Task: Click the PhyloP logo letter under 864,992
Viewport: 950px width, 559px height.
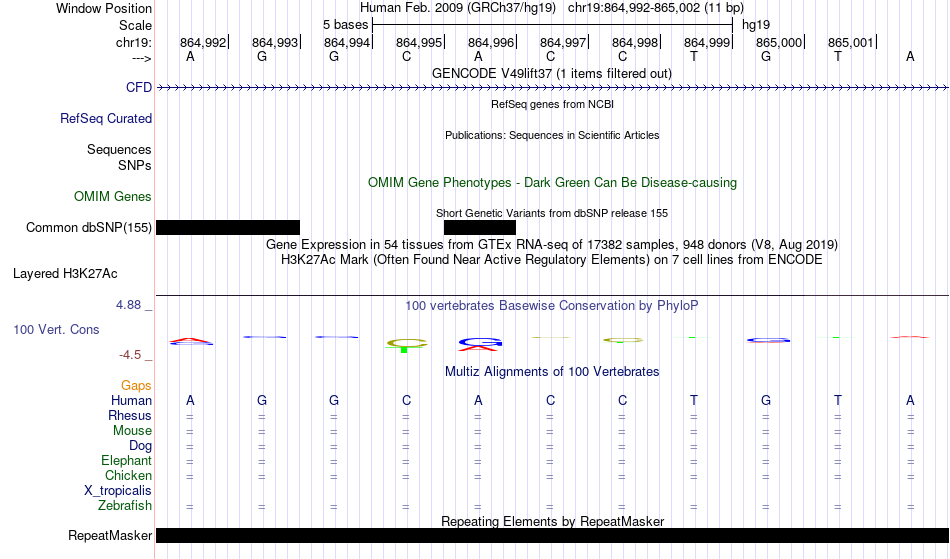Action: 191,342
